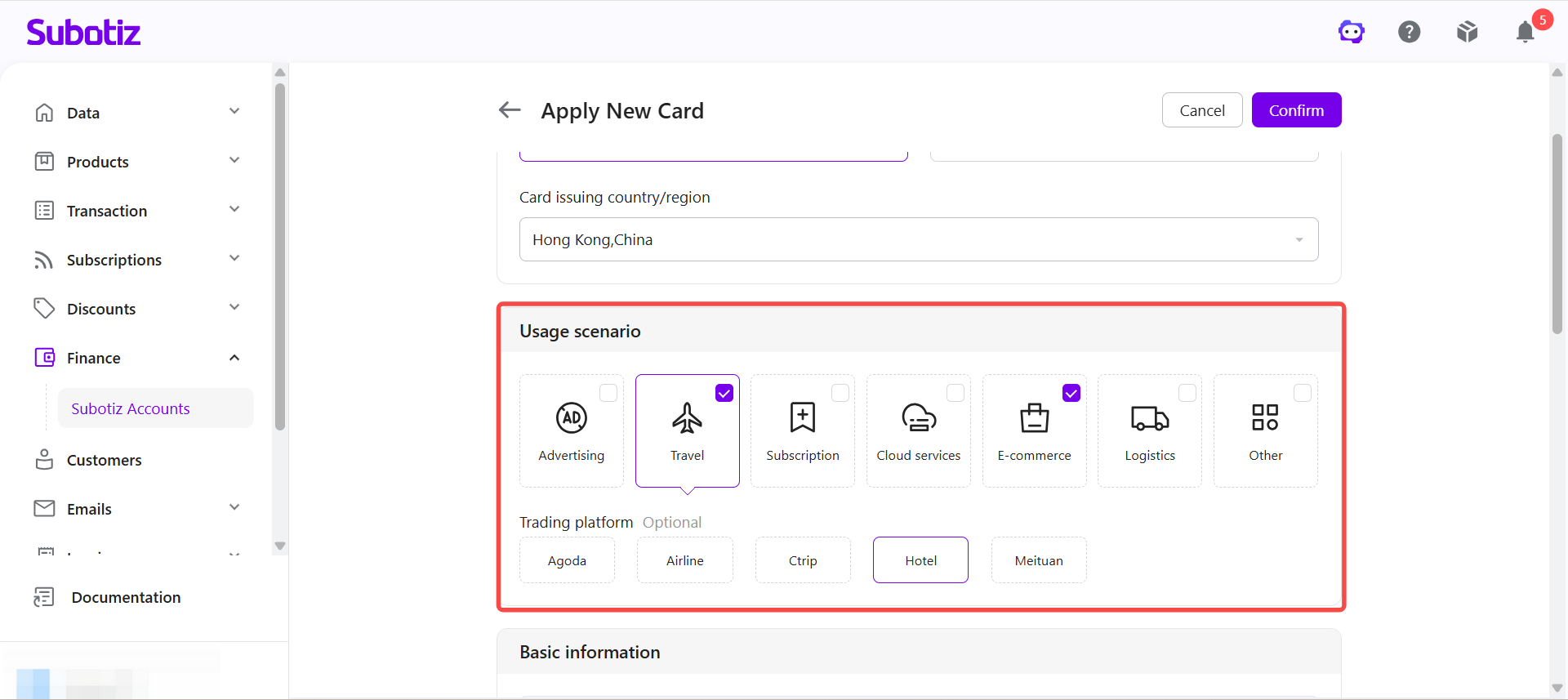Click the Logistics truck icon
This screenshot has width=1568, height=700.
point(1150,417)
